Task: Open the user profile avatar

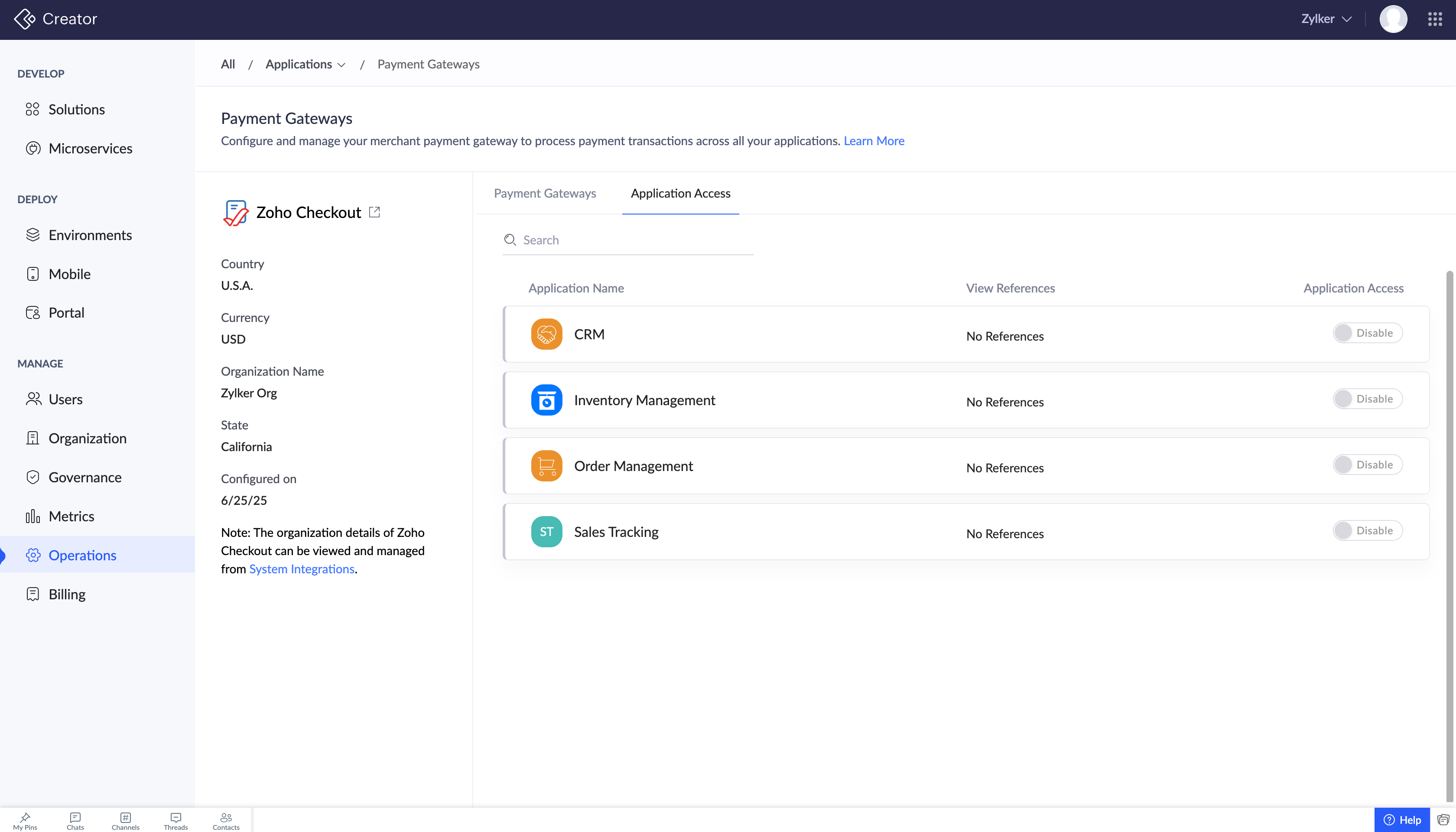Action: click(1393, 19)
